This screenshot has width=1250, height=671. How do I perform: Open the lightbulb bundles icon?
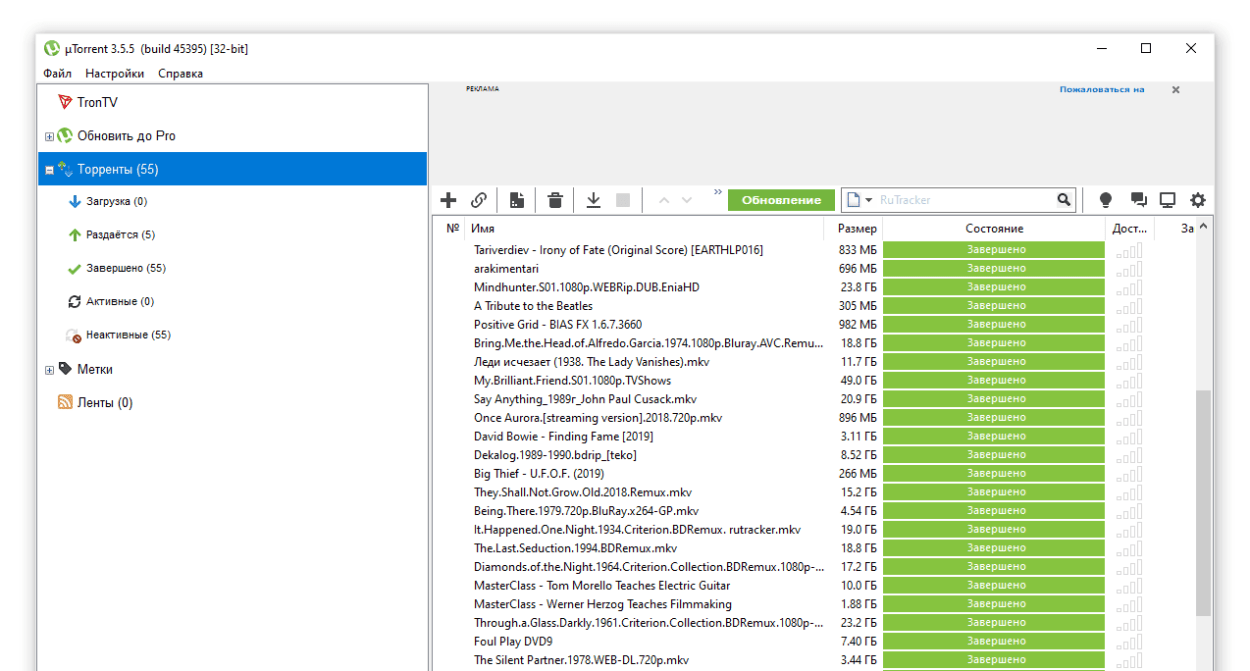point(1105,200)
